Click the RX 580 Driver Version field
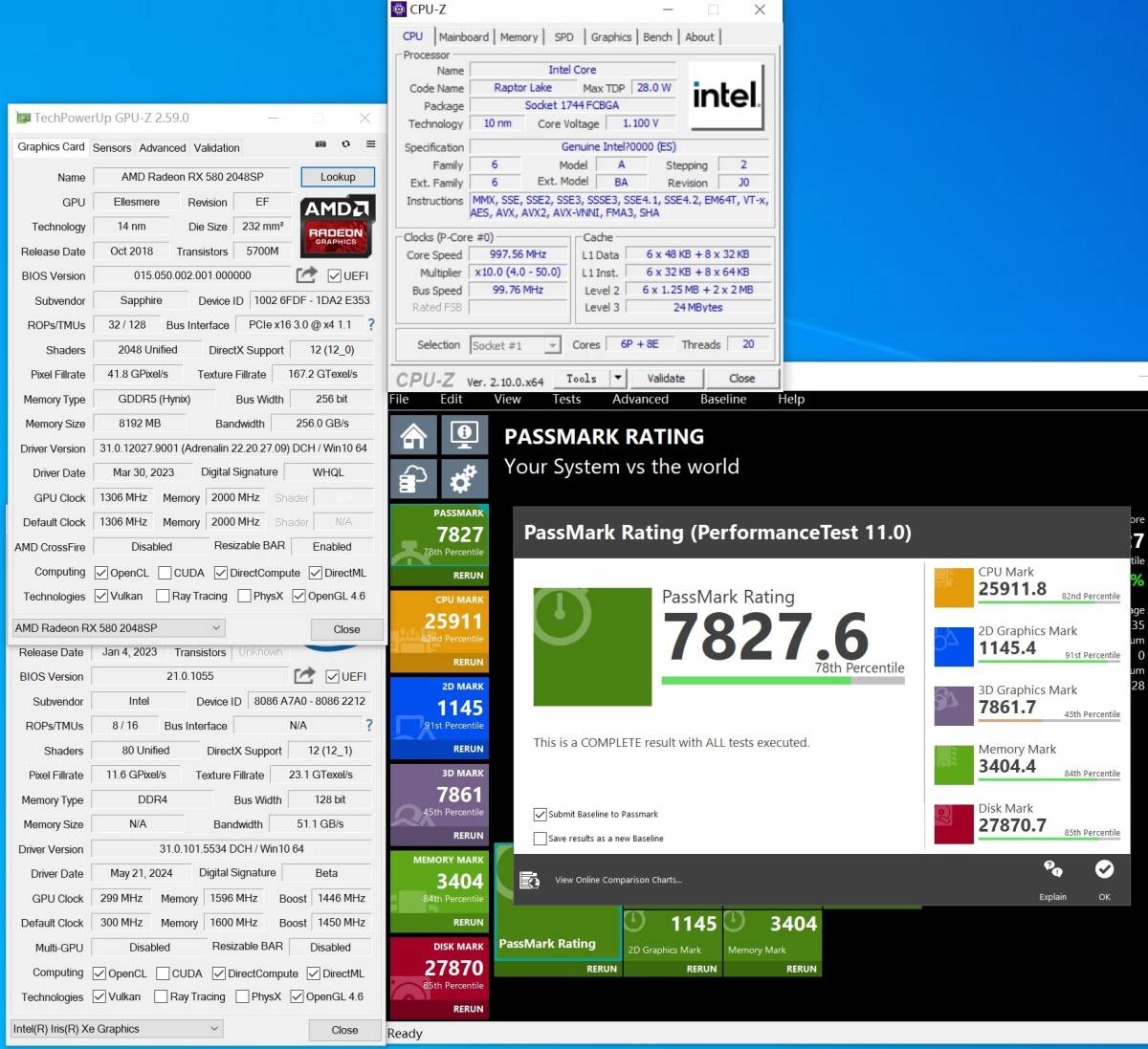 pos(233,448)
